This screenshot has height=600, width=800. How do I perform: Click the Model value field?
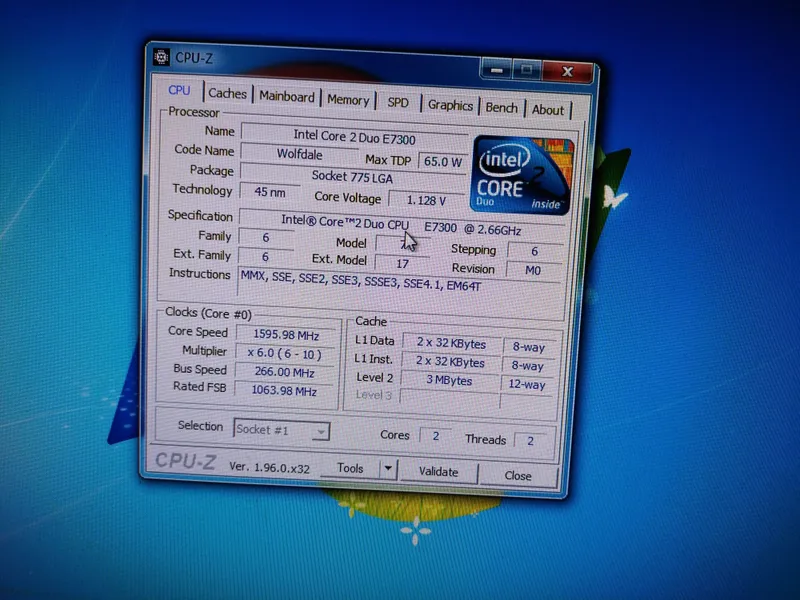[404, 244]
